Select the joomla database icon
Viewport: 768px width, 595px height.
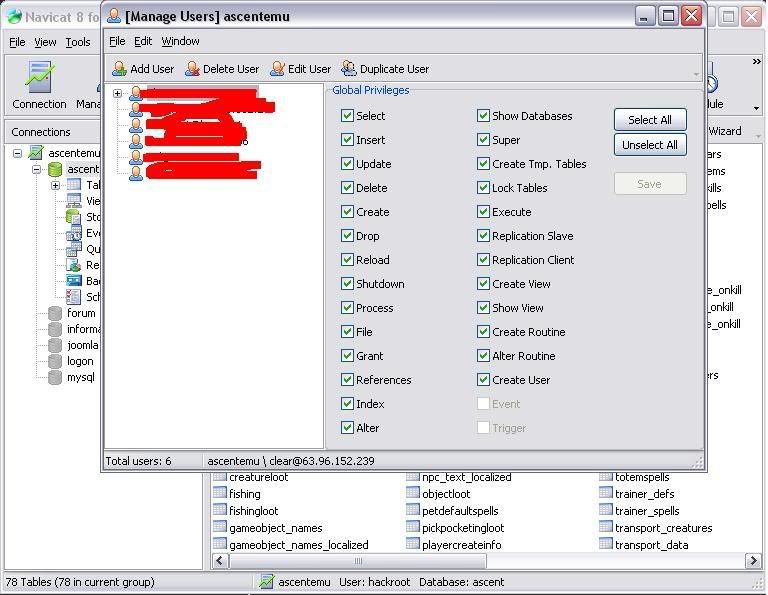[55, 345]
